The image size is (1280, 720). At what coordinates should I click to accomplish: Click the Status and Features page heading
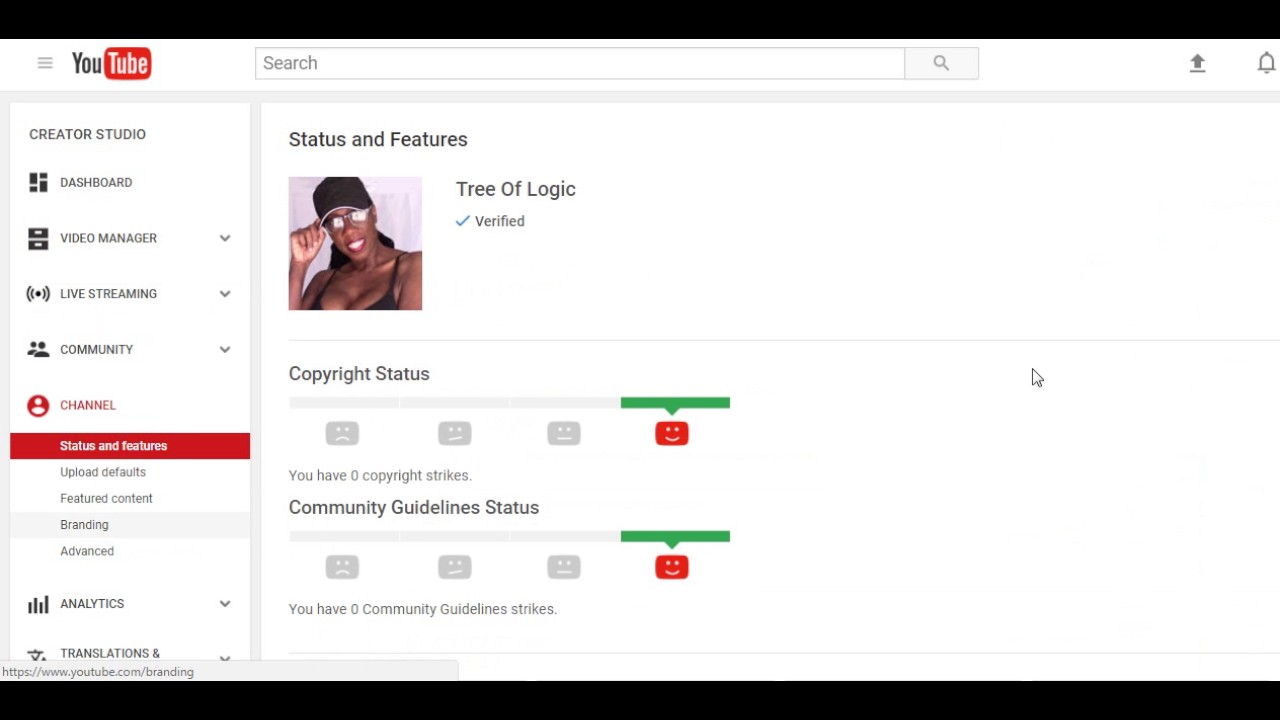tap(378, 139)
